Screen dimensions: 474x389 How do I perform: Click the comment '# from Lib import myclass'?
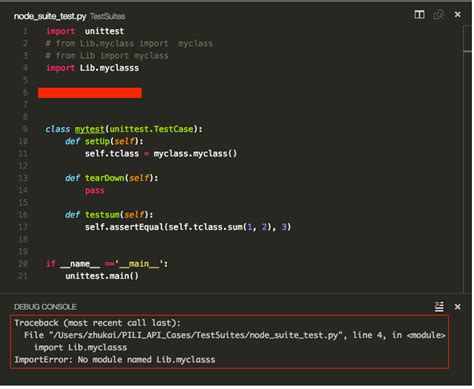point(107,56)
